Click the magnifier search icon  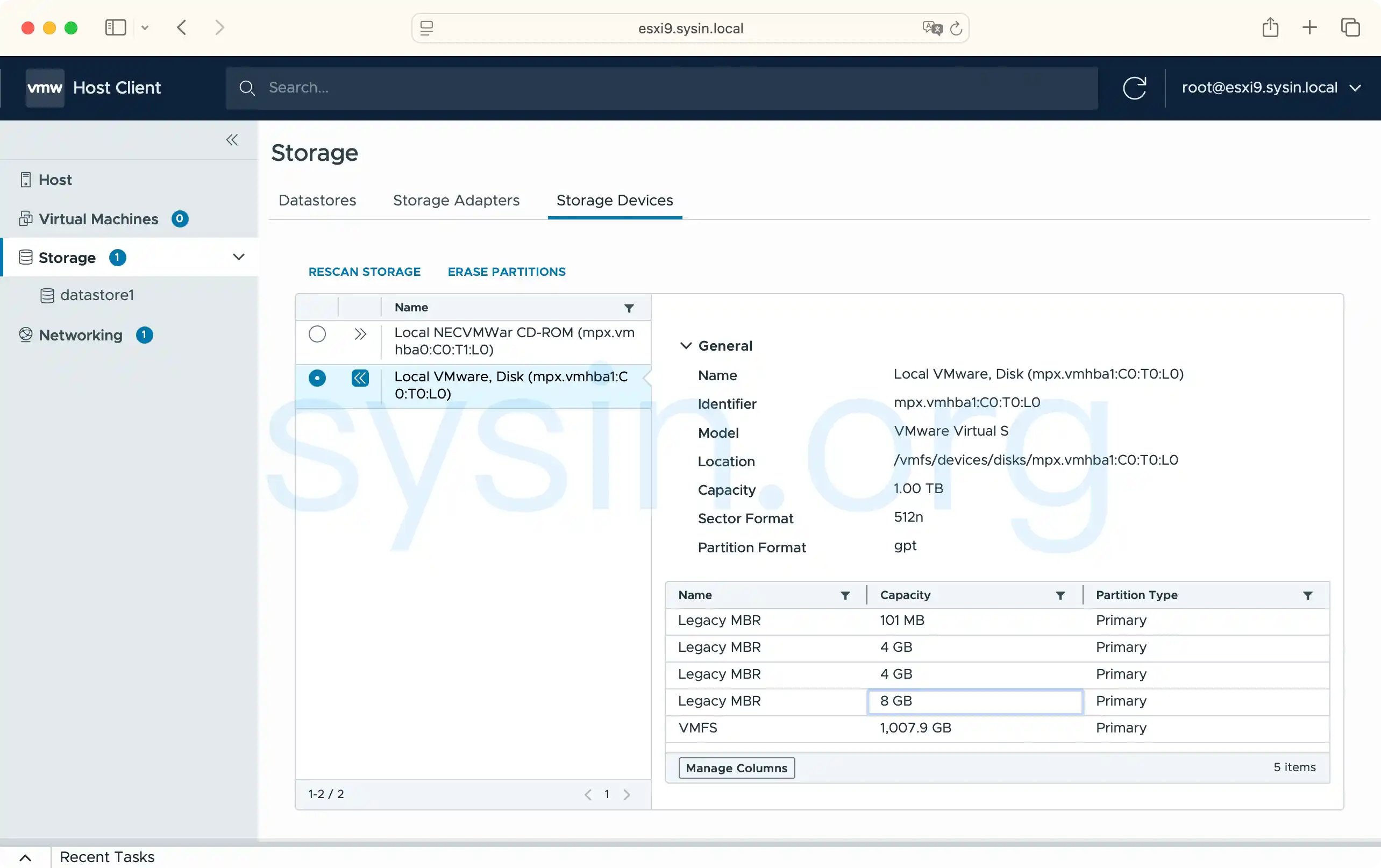pyautogui.click(x=247, y=88)
